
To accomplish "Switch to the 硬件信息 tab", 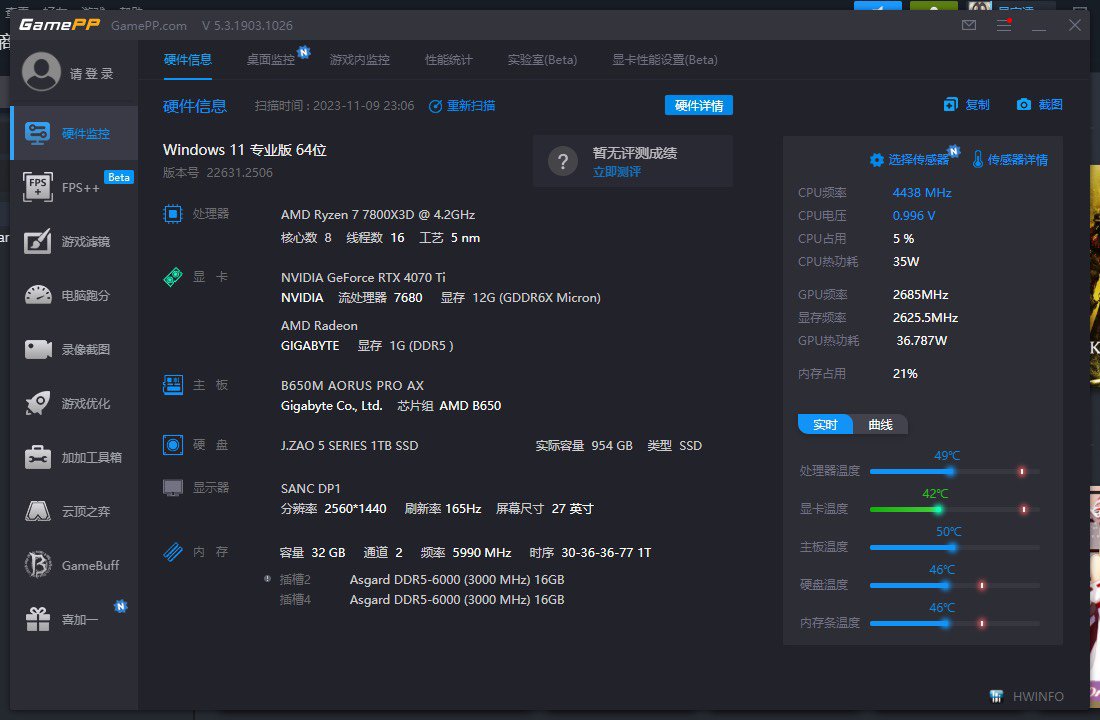I will tap(187, 60).
